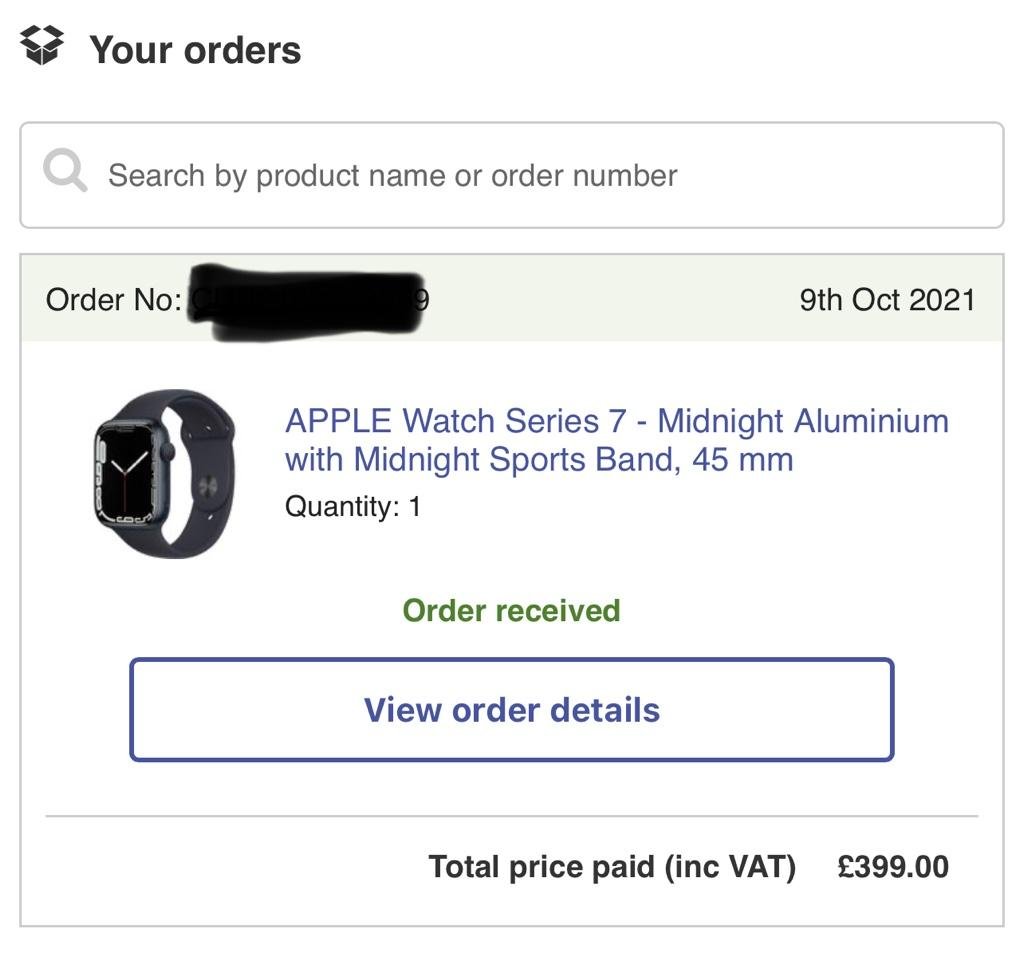
Task: Click the £399.00 price amount
Action: tap(893, 866)
